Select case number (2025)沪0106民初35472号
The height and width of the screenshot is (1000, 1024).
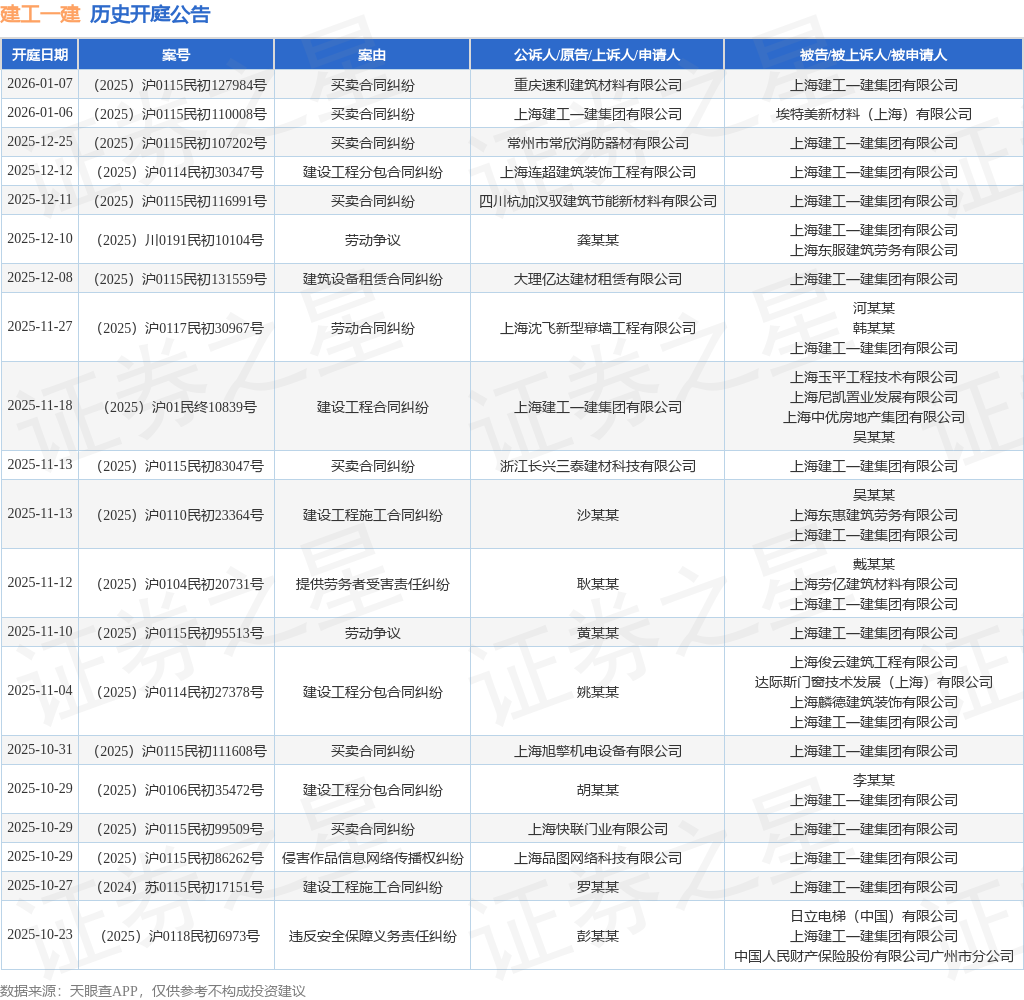point(180,790)
